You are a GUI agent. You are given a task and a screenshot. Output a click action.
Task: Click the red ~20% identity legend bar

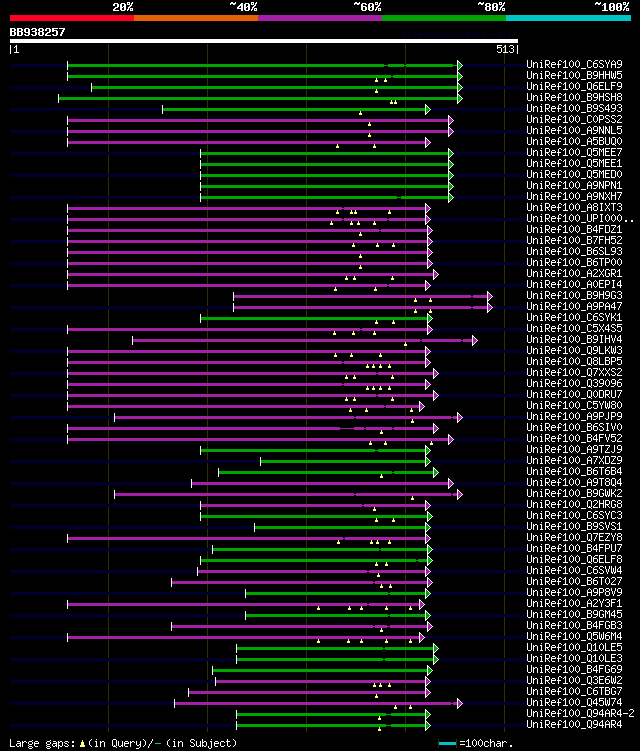[x=72, y=18]
